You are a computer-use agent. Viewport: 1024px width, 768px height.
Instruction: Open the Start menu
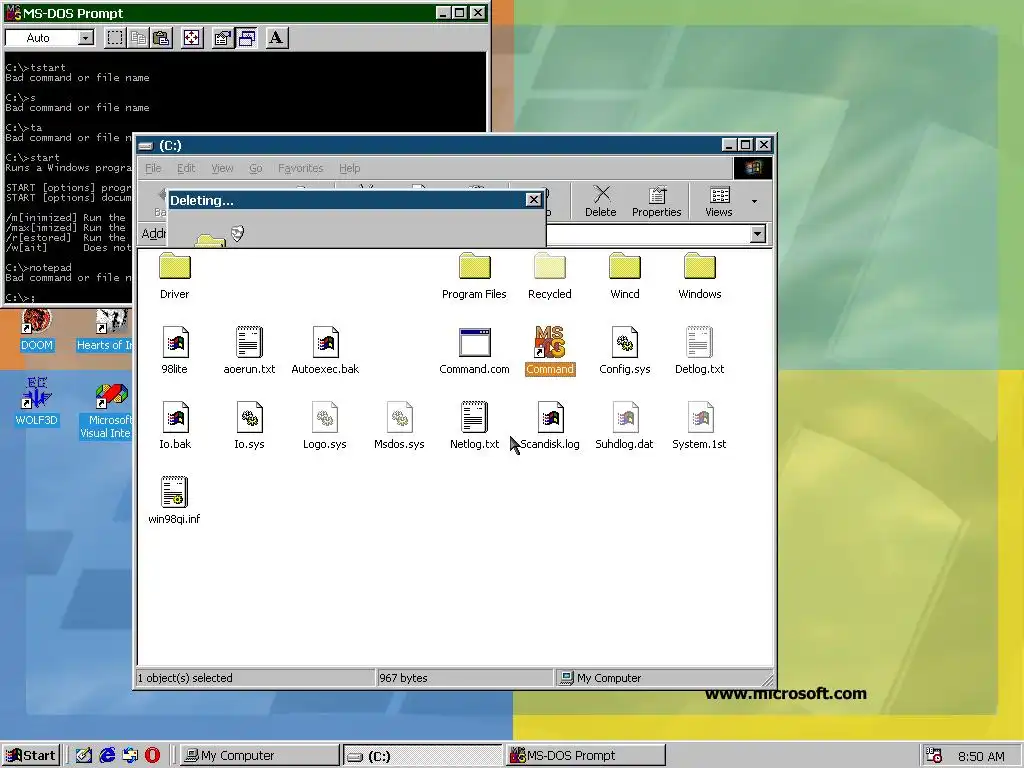(x=31, y=756)
